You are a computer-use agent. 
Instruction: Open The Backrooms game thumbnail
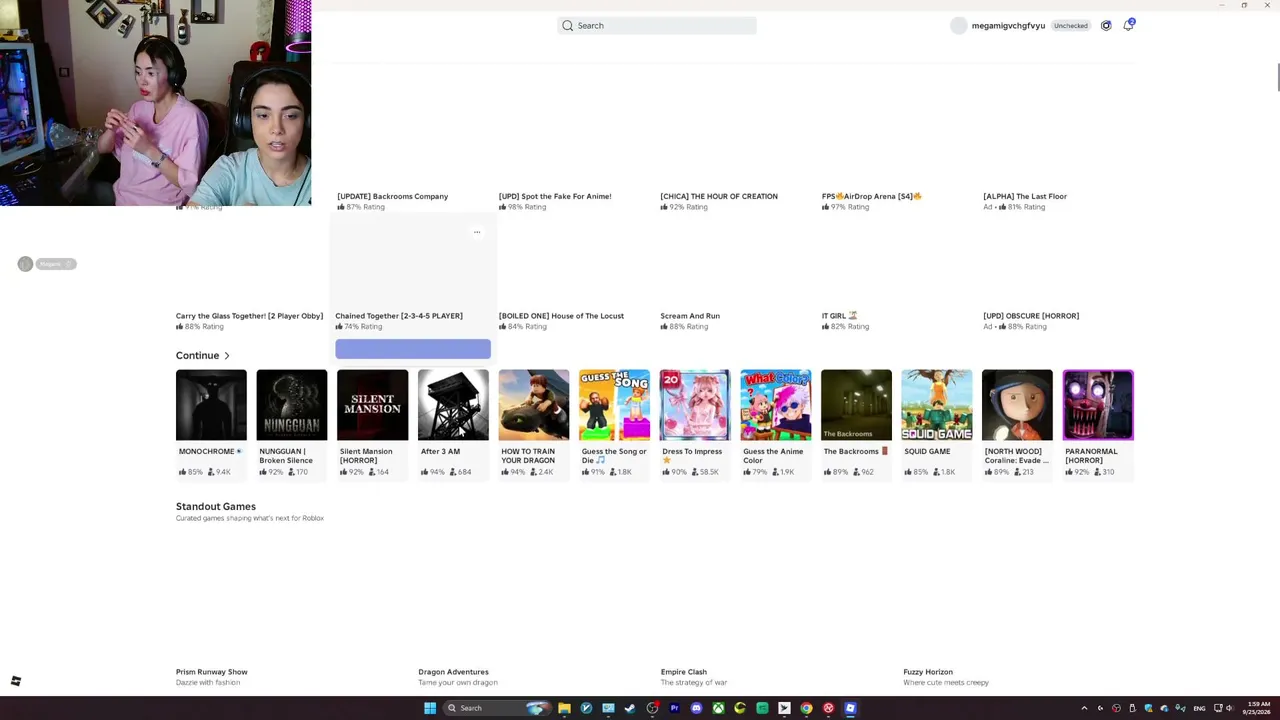click(x=856, y=405)
